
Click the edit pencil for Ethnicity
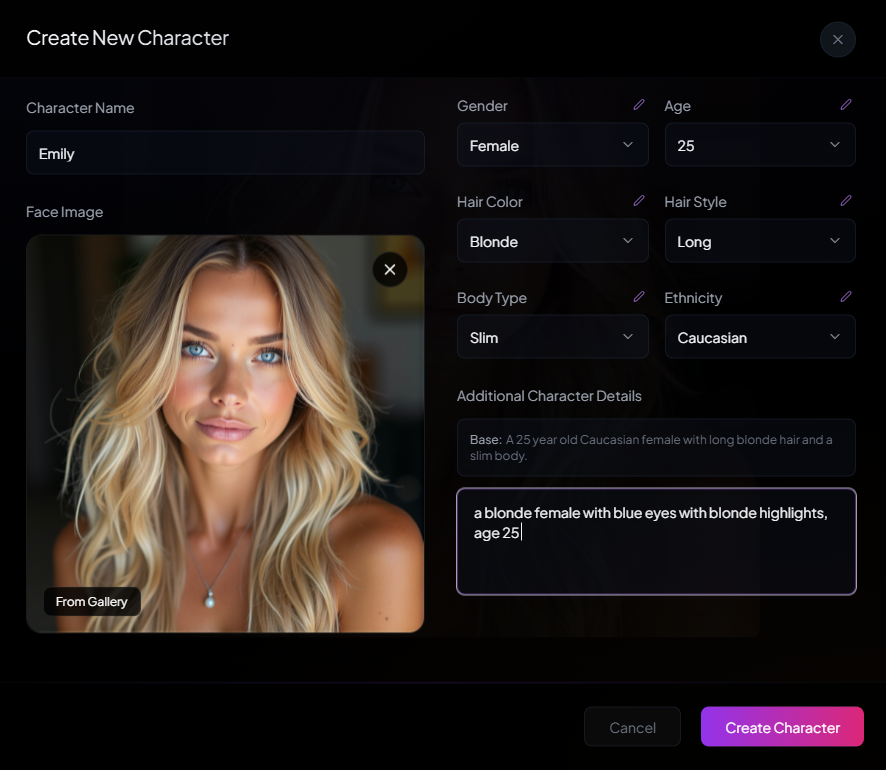coord(846,297)
